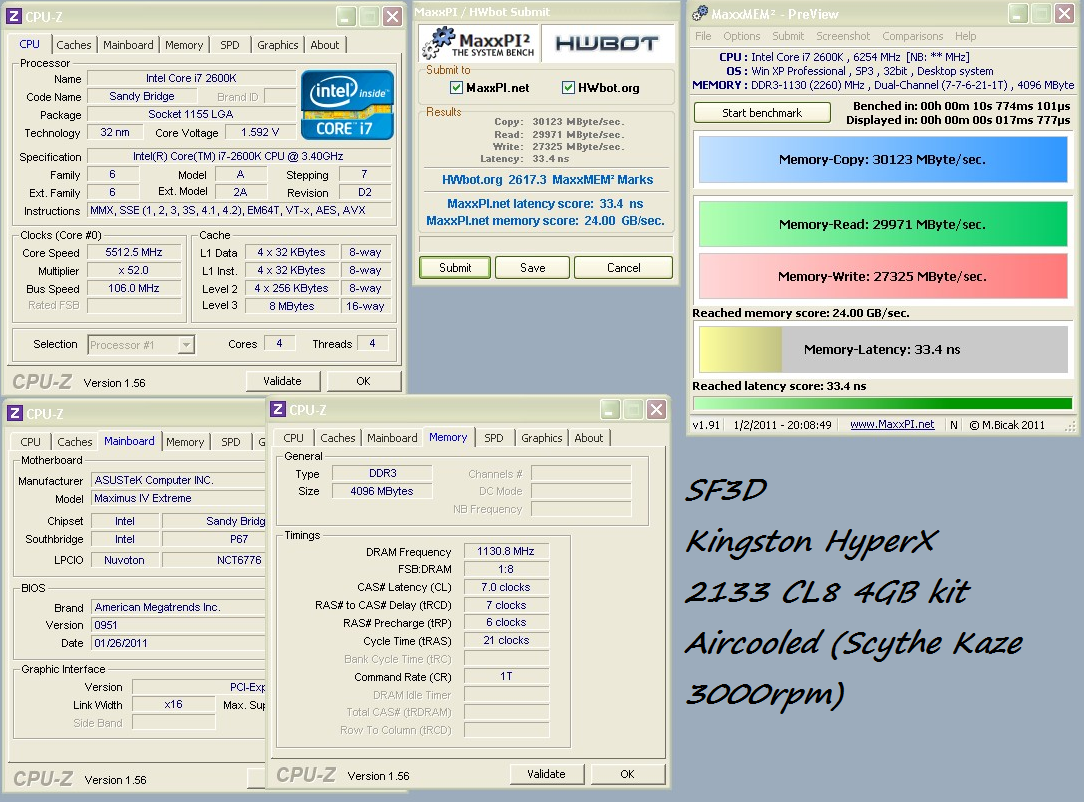
Task: Click OK in the top CPU-Z window
Action: pos(364,381)
